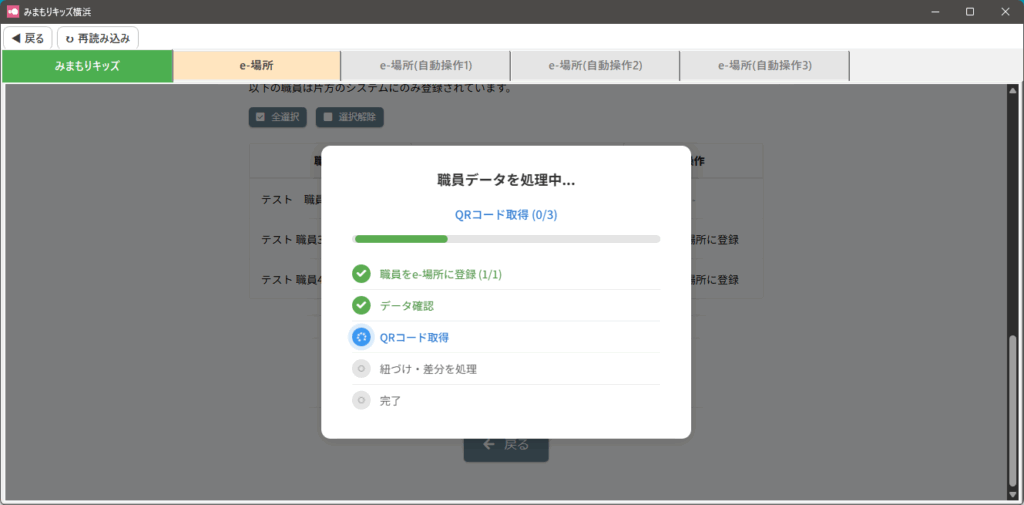Open the e-場所(自動操作1) tab

[x=425, y=66]
